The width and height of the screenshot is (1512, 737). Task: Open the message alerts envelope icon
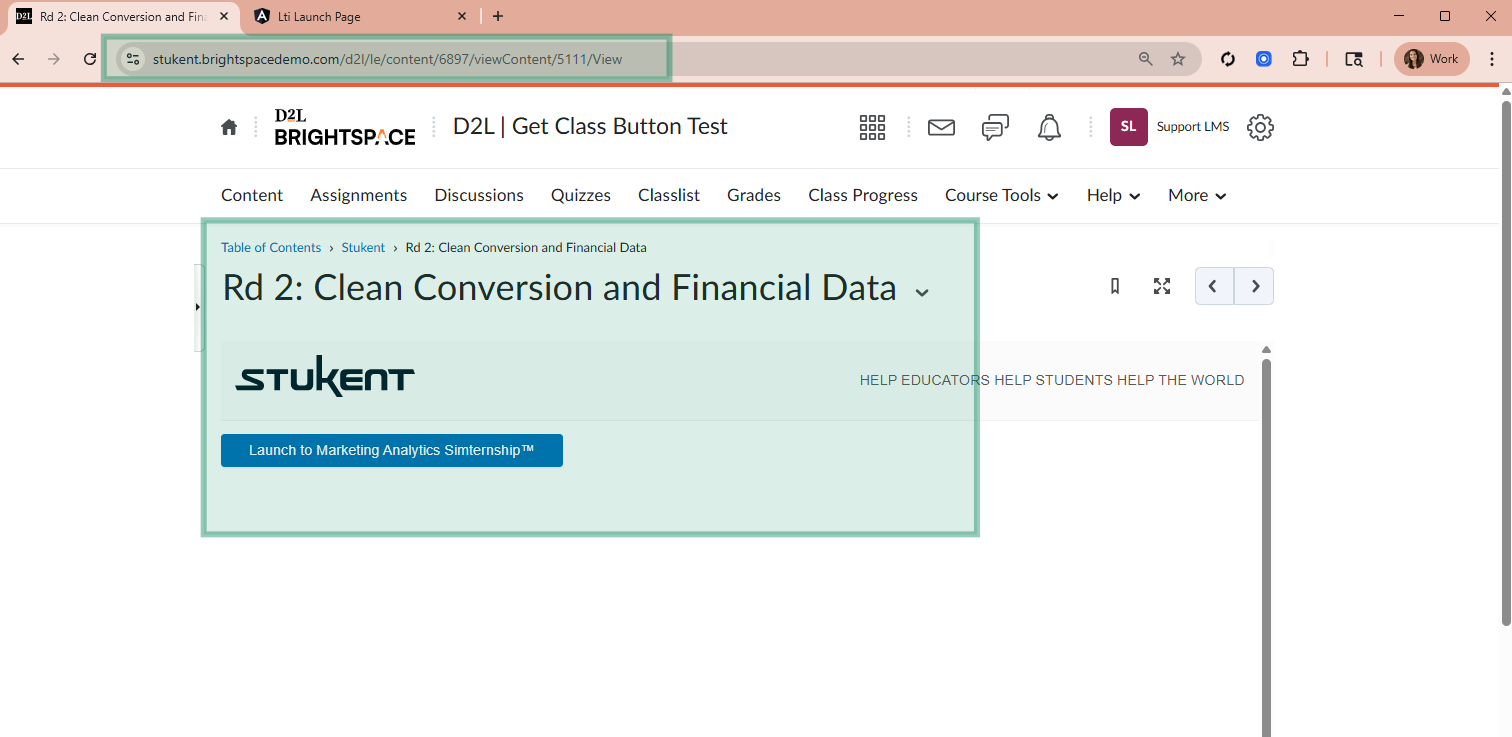pyautogui.click(x=941, y=127)
